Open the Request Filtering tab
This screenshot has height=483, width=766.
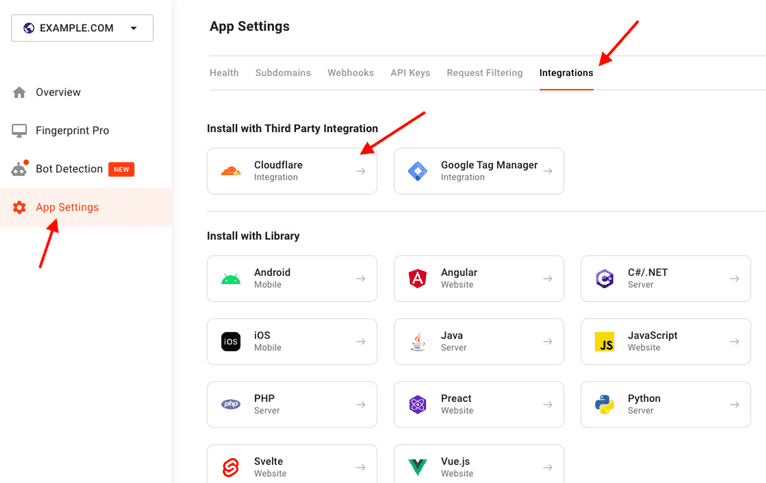pyautogui.click(x=484, y=73)
